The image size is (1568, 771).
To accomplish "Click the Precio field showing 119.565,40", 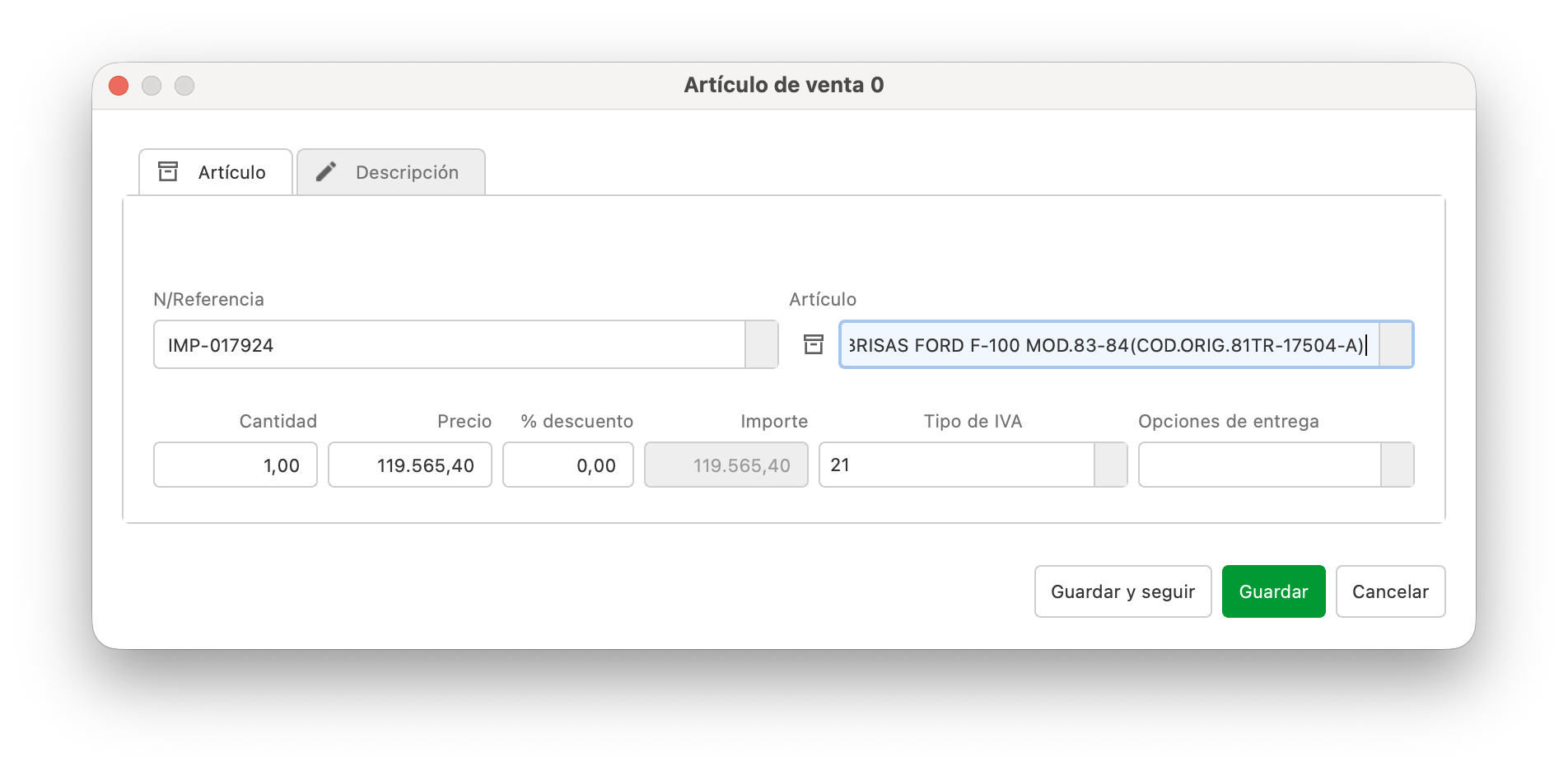I will pyautogui.click(x=410, y=465).
